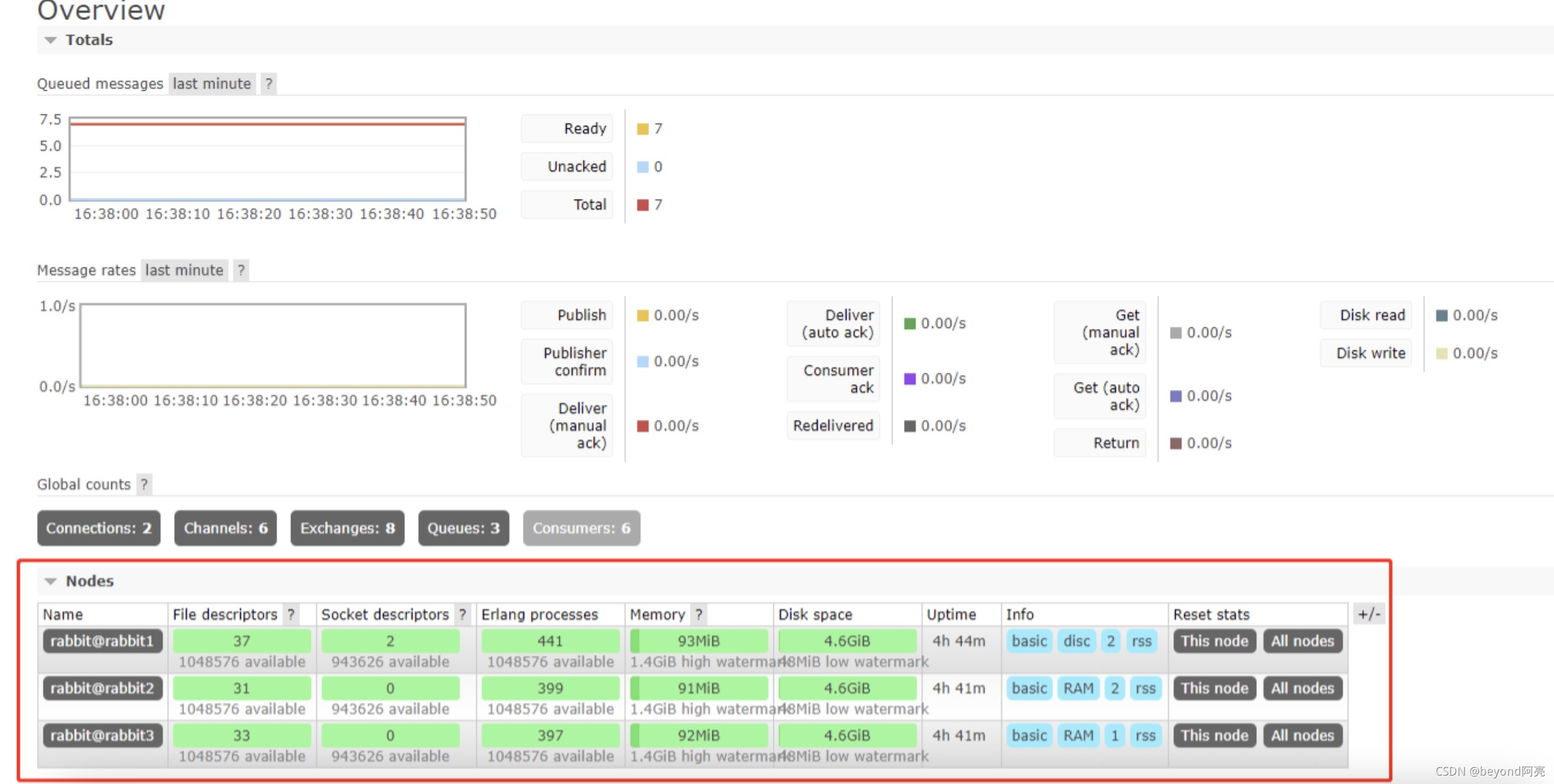Image resolution: width=1554 pixels, height=784 pixels.
Task: Click the Message rates chart
Action: (273, 345)
